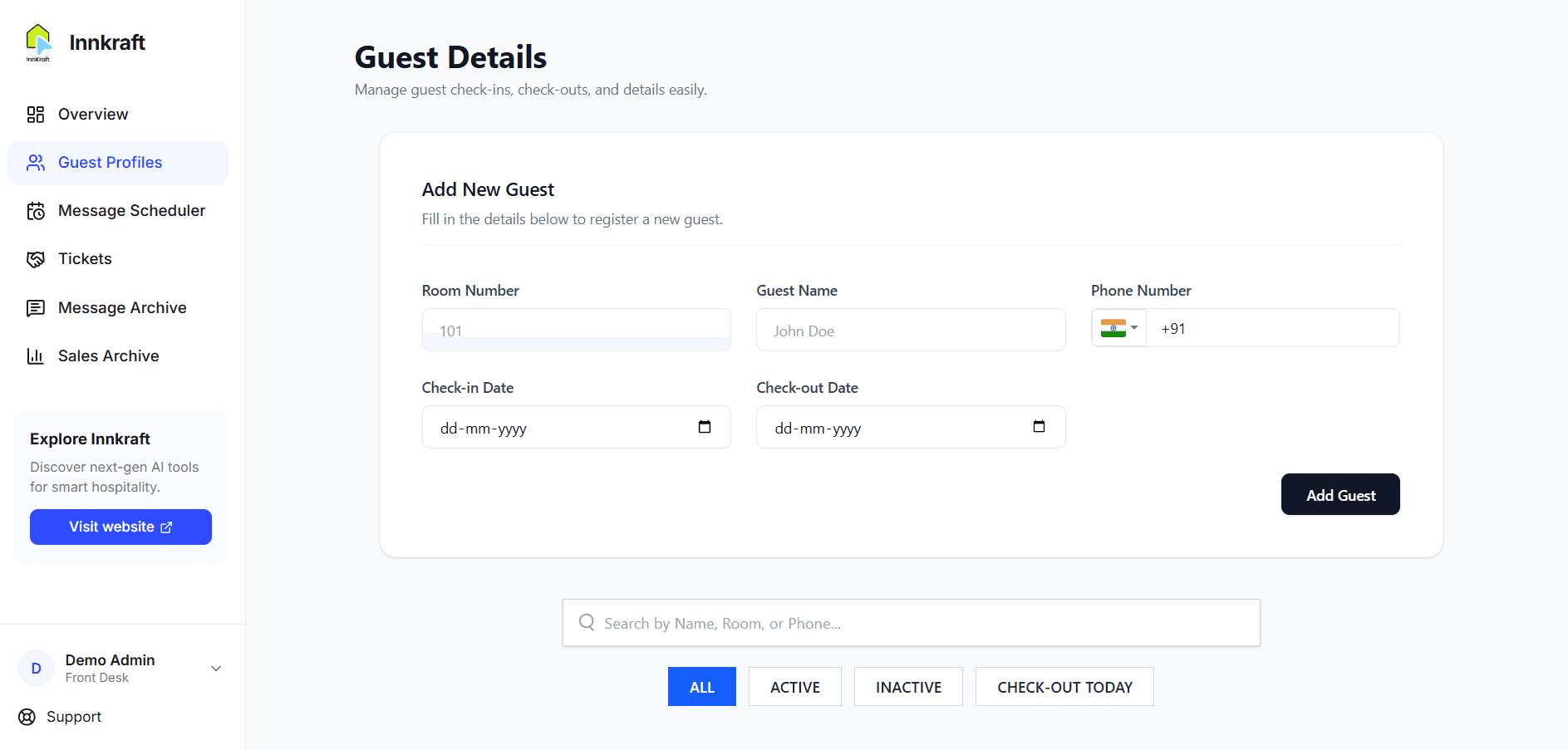
Task: Open the country code flag dropdown
Action: pos(1118,327)
